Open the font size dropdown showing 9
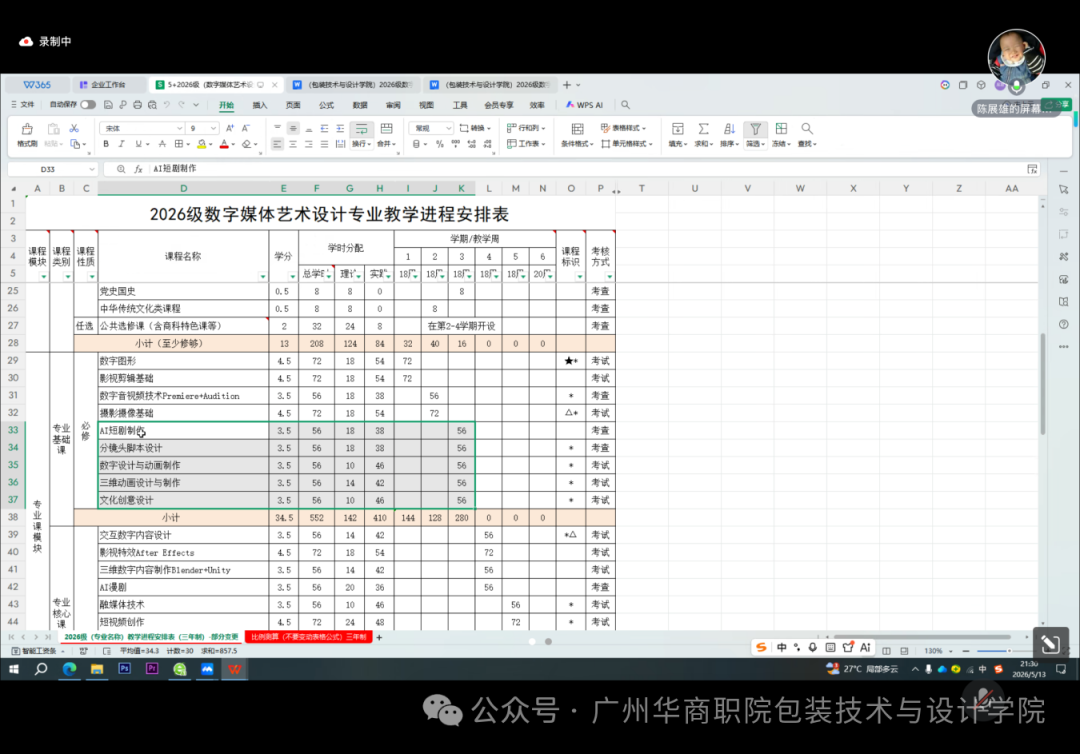1080x754 pixels. click(x=214, y=128)
